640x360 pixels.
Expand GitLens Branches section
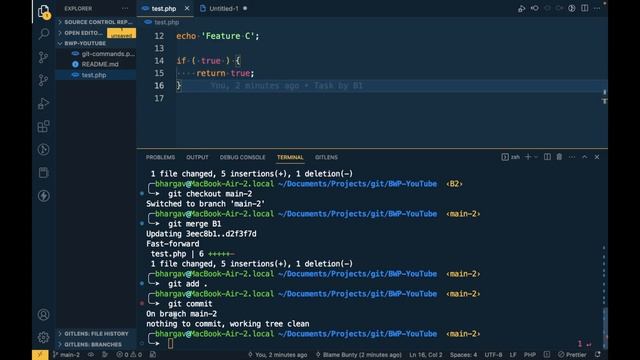[96, 344]
